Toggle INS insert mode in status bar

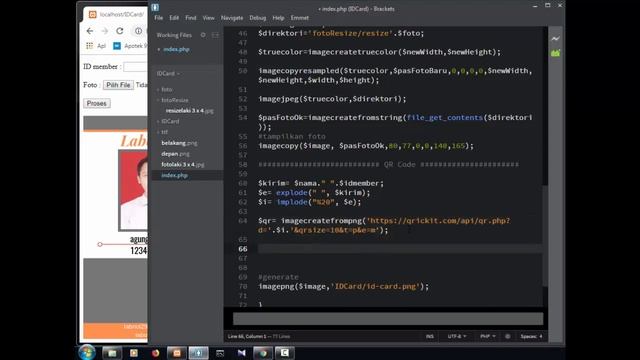(x=430, y=336)
